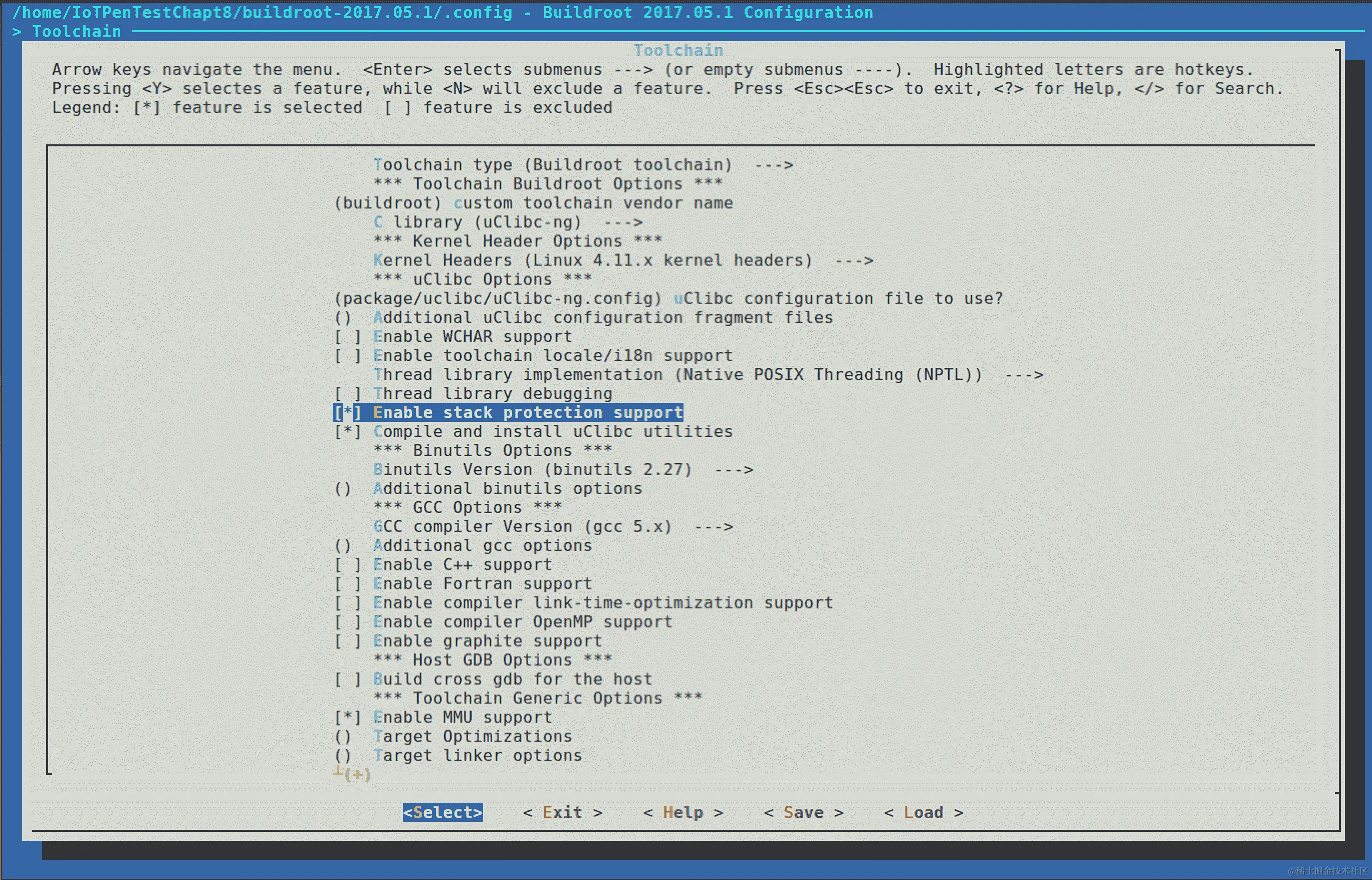The image size is (1372, 880).
Task: Click the Load button
Action: point(924,812)
